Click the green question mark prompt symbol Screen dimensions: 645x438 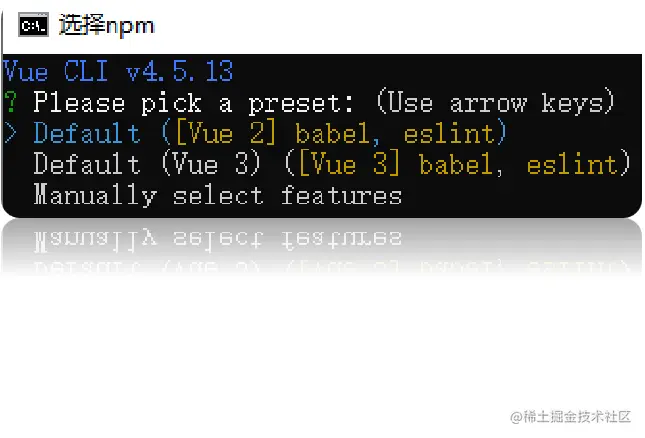(11, 103)
